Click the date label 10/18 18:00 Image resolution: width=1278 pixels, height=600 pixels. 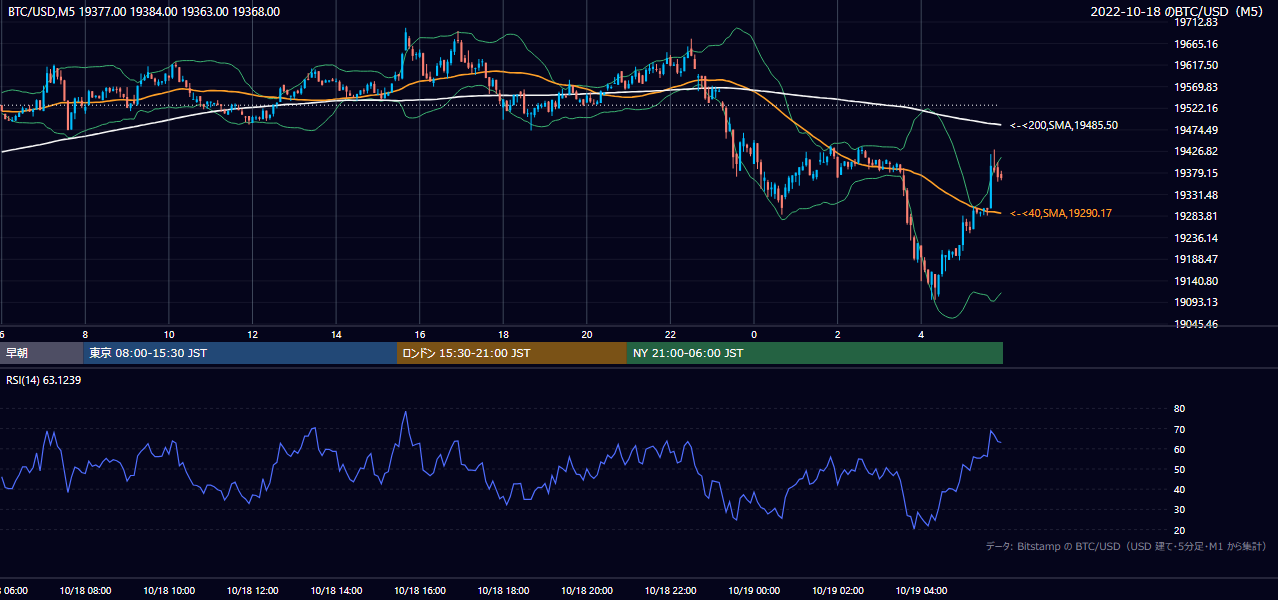click(x=504, y=591)
